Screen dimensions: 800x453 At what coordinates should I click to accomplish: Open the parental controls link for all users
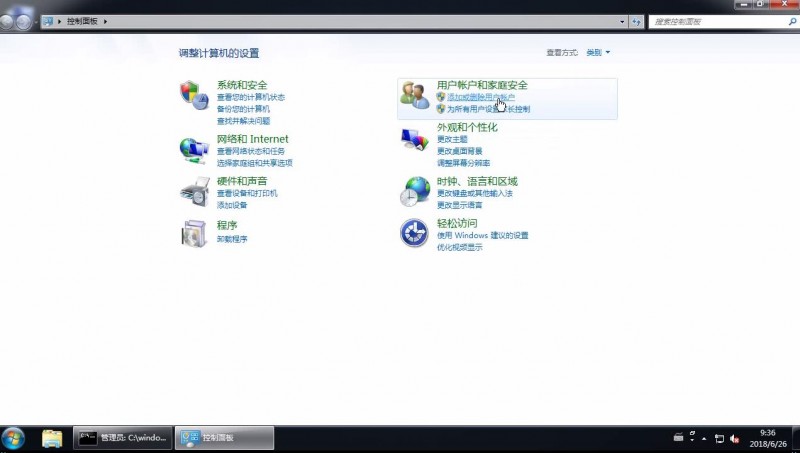(489, 109)
